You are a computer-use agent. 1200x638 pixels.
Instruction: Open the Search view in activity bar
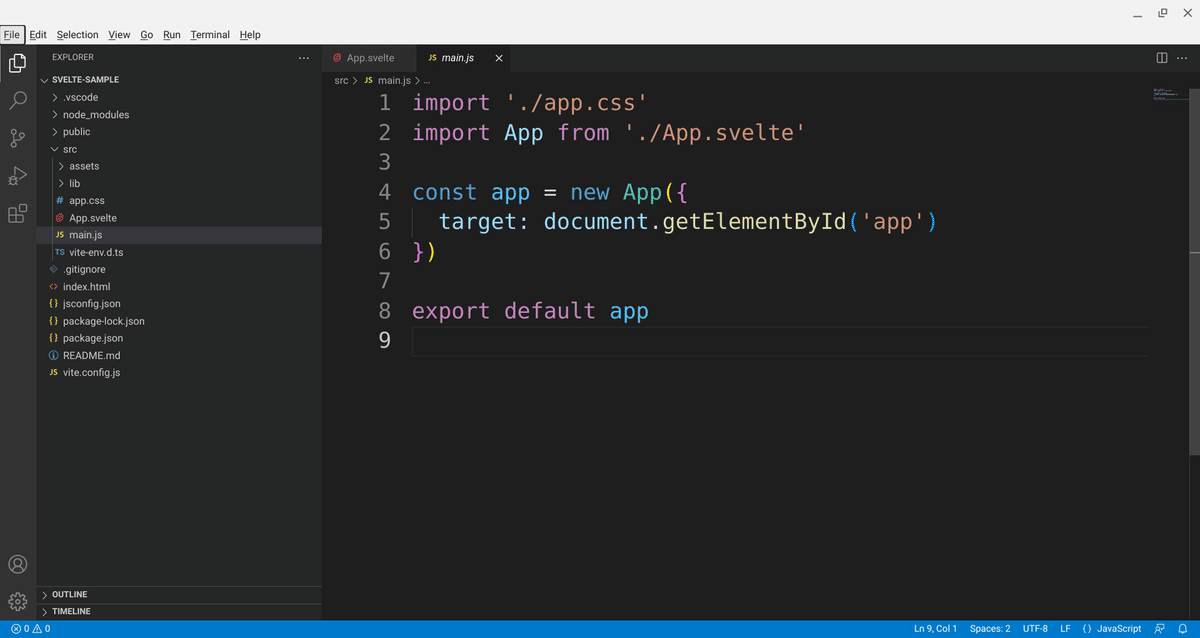18,101
